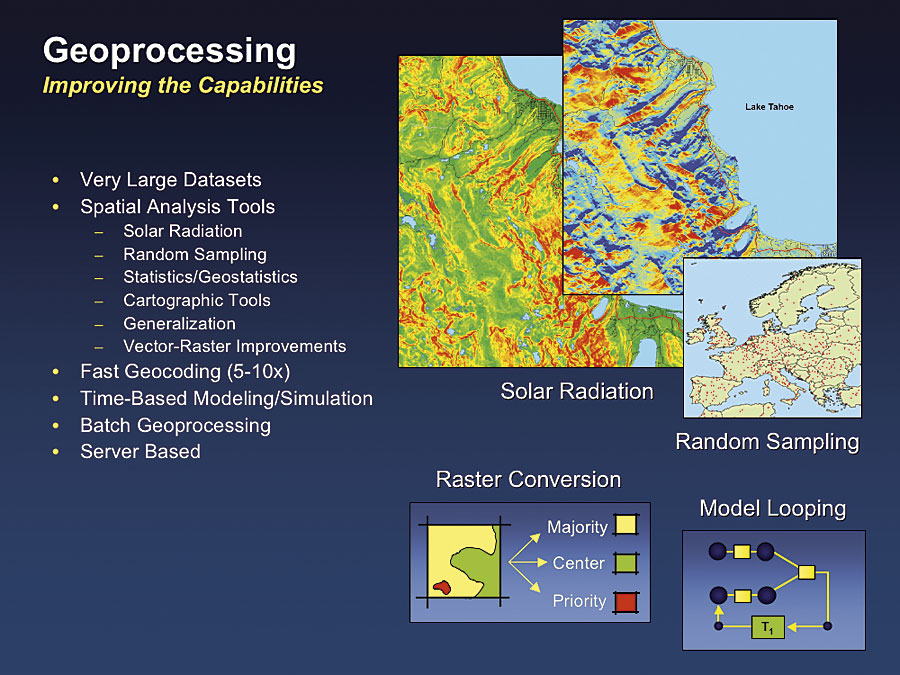Click the 'Vector-Raster Improvements' sub-bullet
Screen dimensions: 900x675
click(234, 346)
